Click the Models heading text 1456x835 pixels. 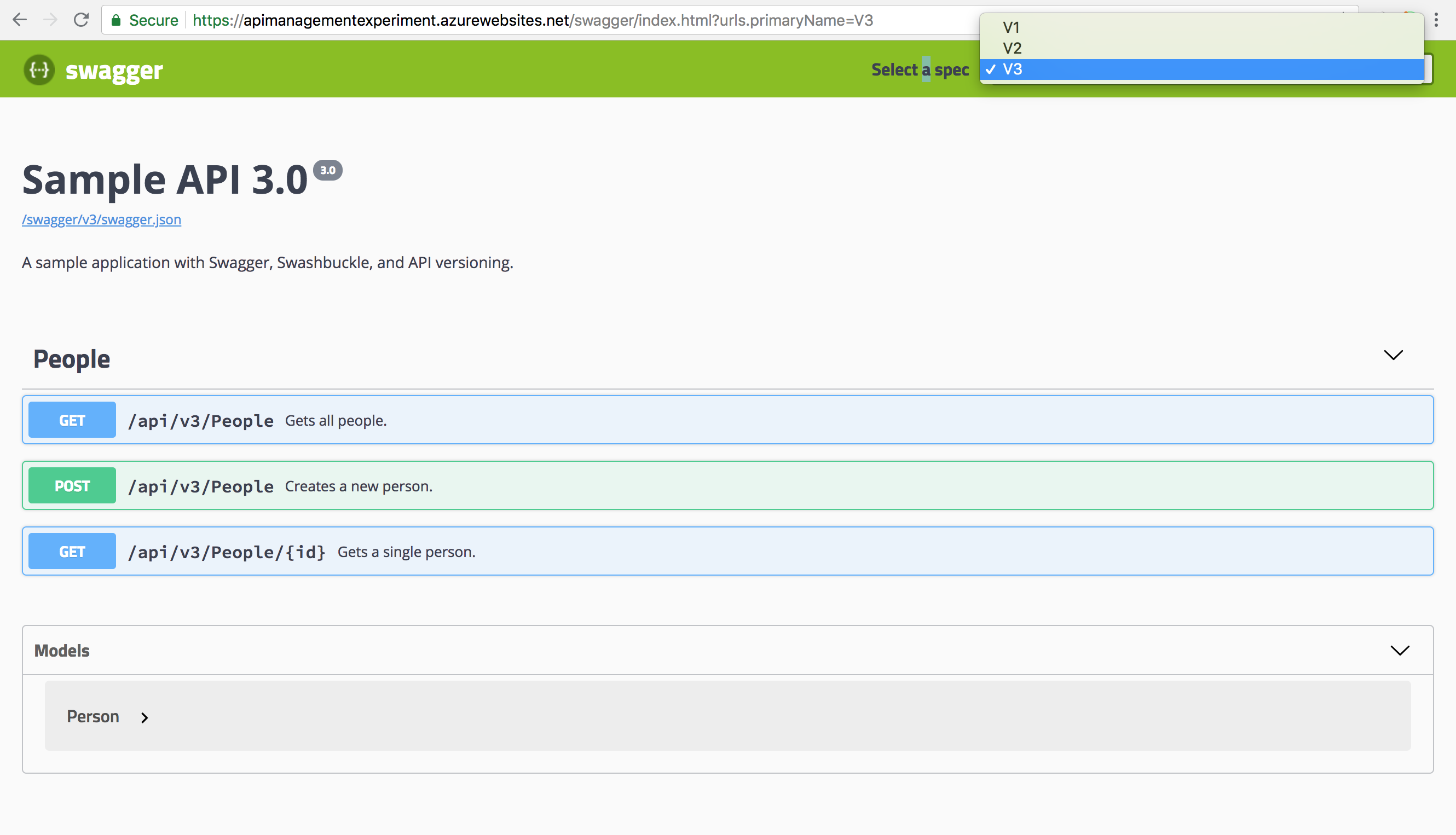[x=62, y=651]
